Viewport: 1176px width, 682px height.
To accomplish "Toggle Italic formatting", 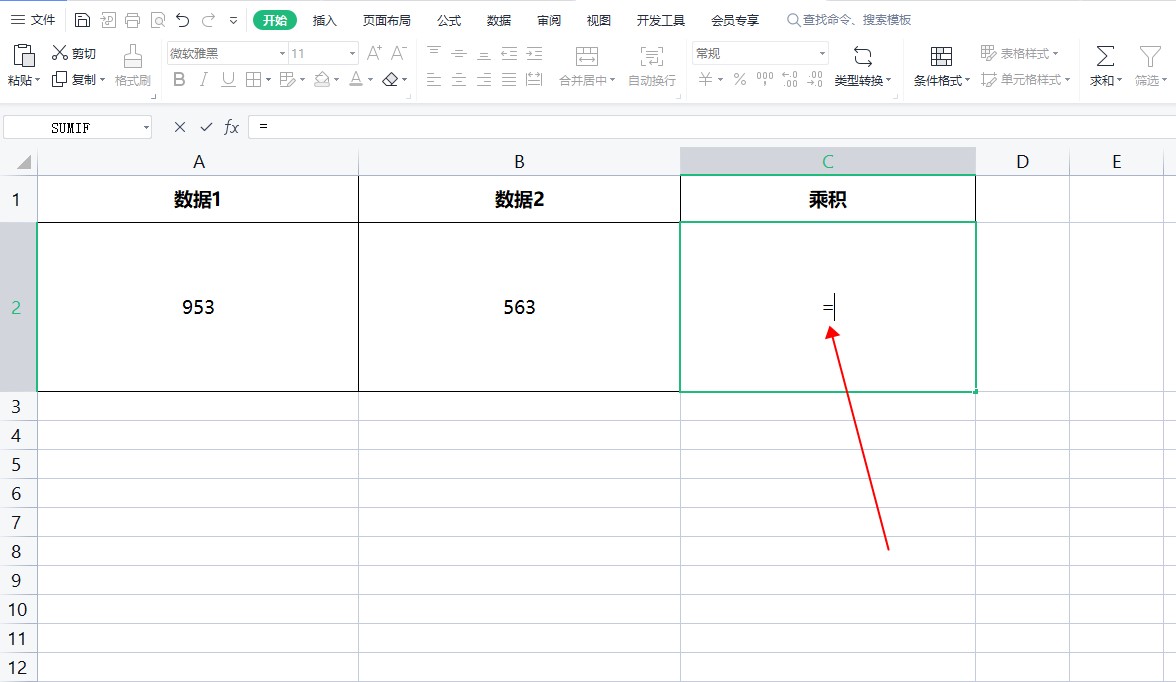I will click(x=204, y=80).
